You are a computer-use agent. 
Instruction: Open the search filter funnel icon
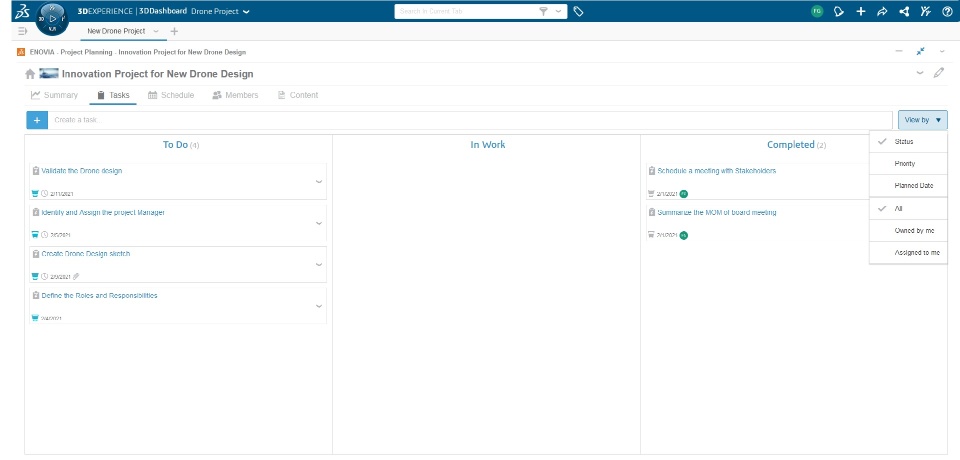(543, 11)
